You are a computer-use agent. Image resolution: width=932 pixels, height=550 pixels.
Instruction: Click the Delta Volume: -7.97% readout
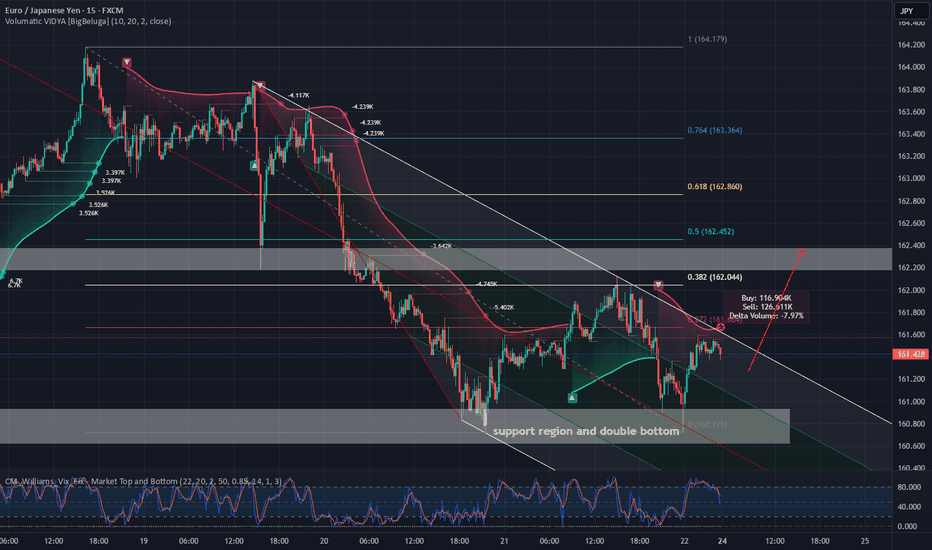[x=766, y=316]
